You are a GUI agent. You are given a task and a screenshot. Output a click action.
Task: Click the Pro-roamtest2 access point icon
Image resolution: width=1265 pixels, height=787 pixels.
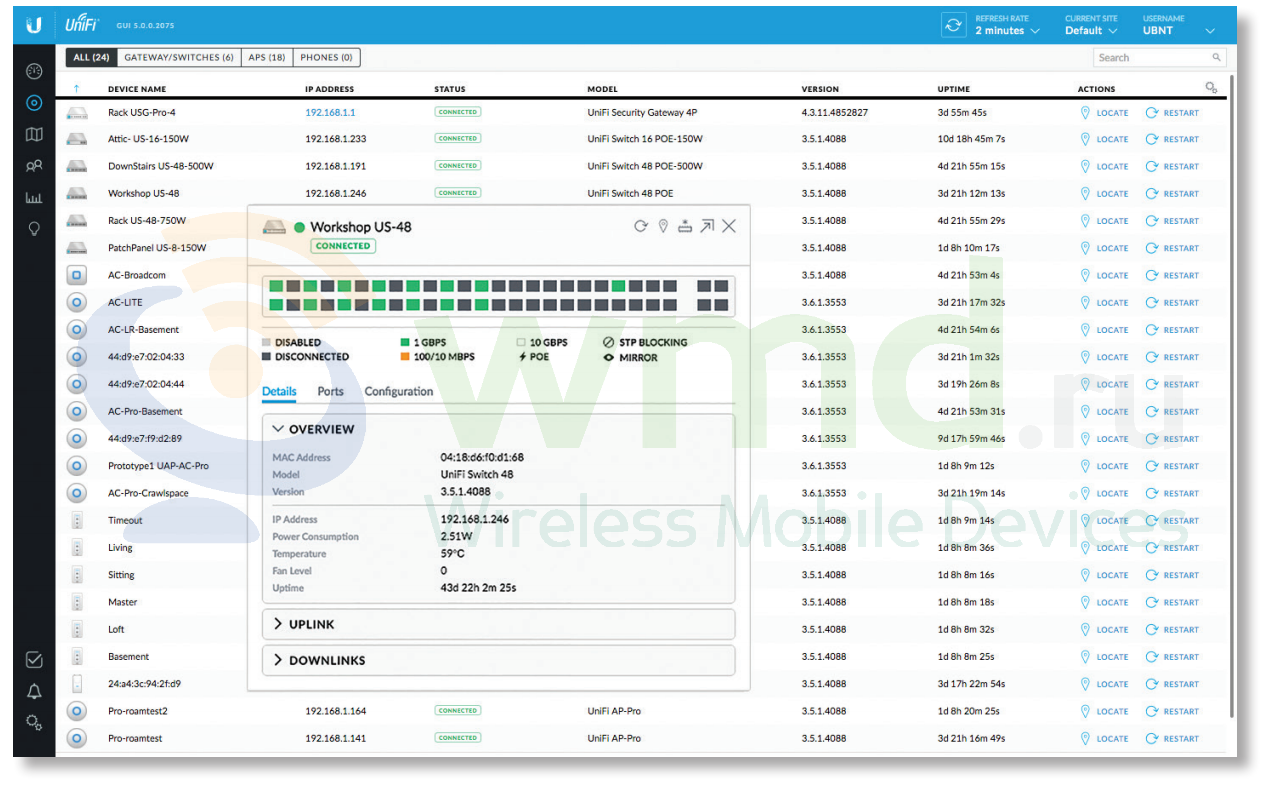click(76, 711)
